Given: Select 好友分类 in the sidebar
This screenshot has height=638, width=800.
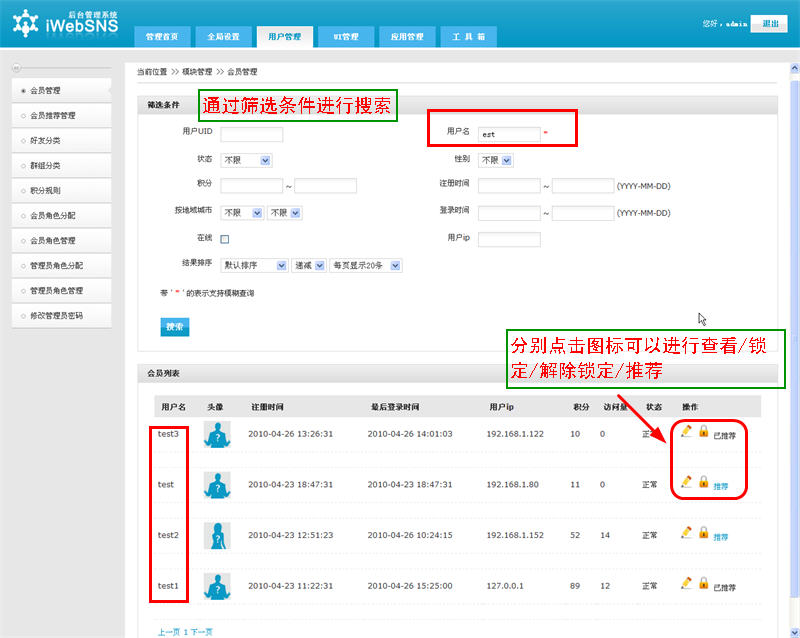Looking at the screenshot, I should coord(61,140).
